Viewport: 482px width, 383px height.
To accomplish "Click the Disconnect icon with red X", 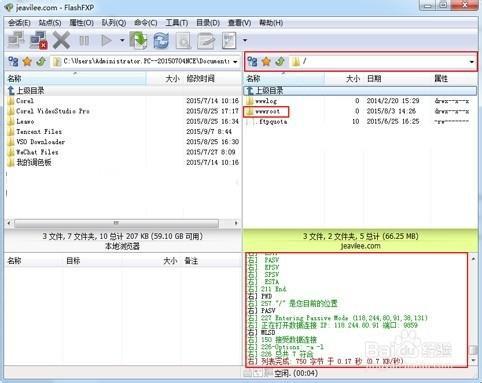I will [38, 40].
